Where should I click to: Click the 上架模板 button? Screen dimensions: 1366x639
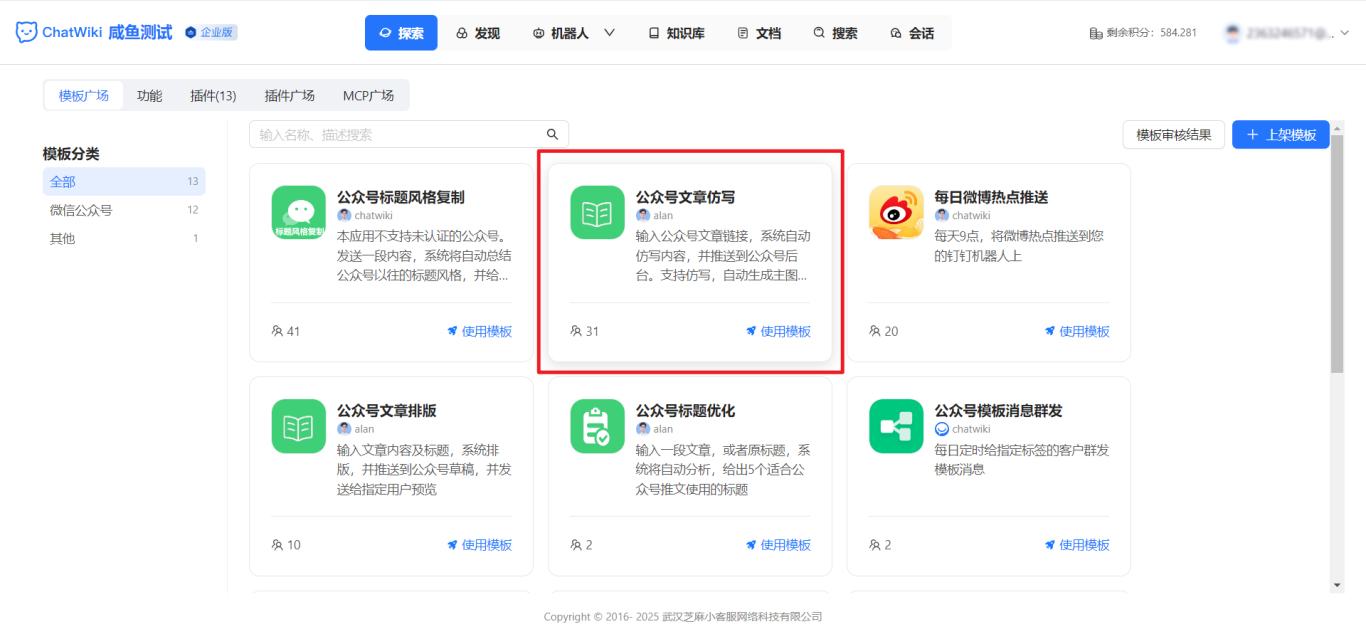(1280, 135)
